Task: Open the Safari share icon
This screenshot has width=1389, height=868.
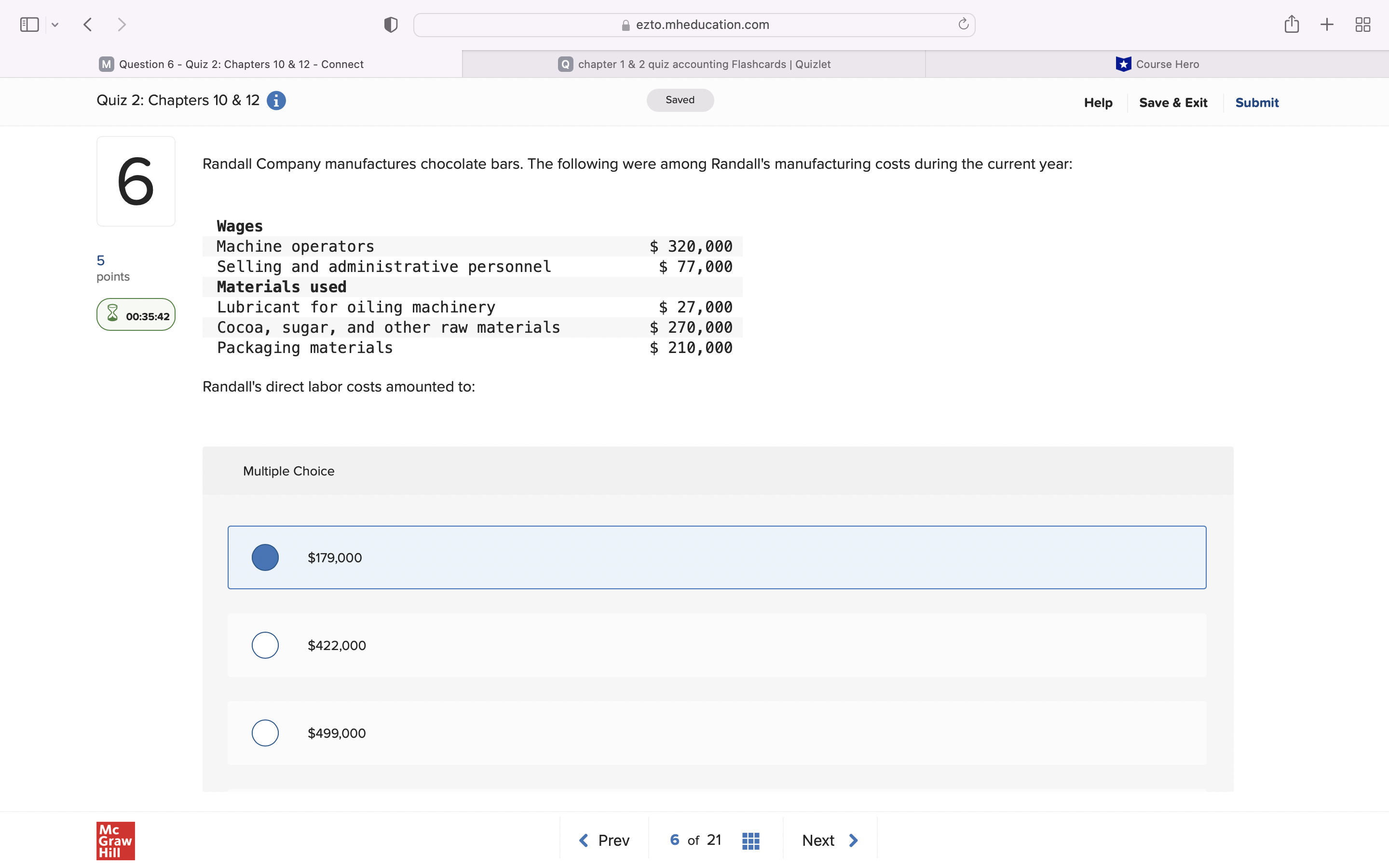Action: point(1292,25)
